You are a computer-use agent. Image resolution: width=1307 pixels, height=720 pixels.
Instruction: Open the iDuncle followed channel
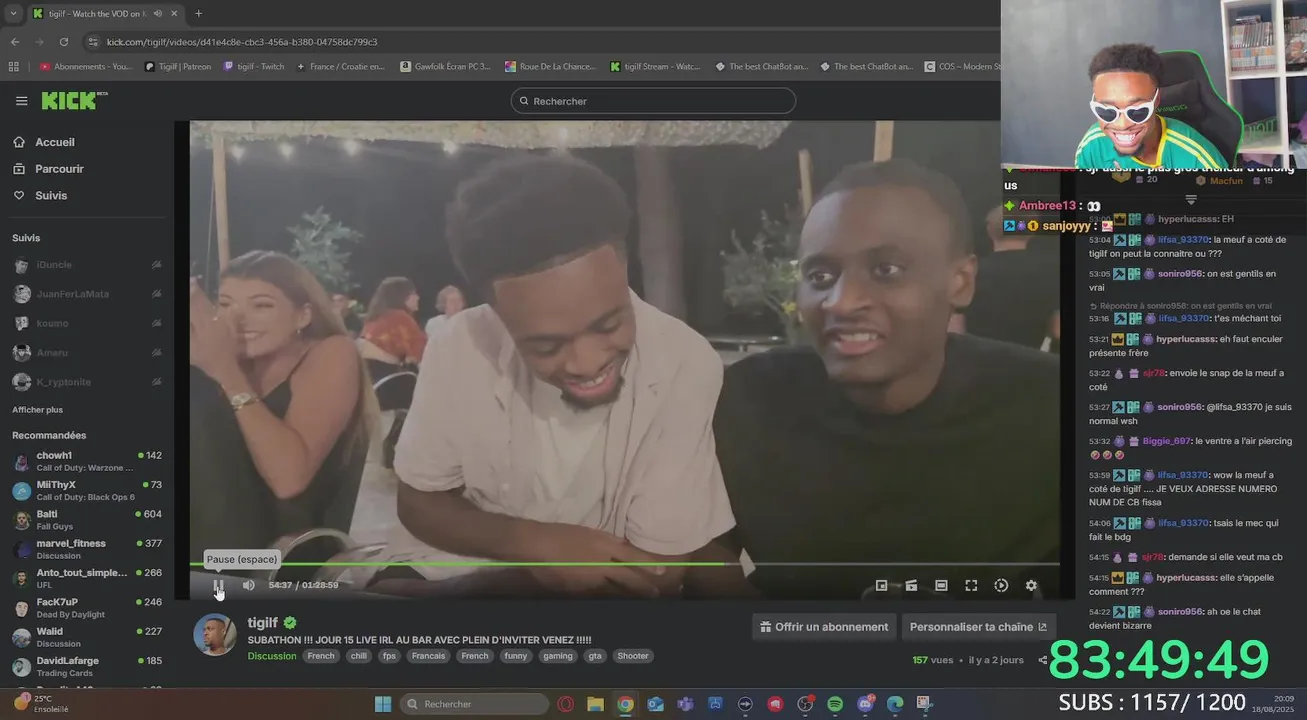(x=87, y=265)
